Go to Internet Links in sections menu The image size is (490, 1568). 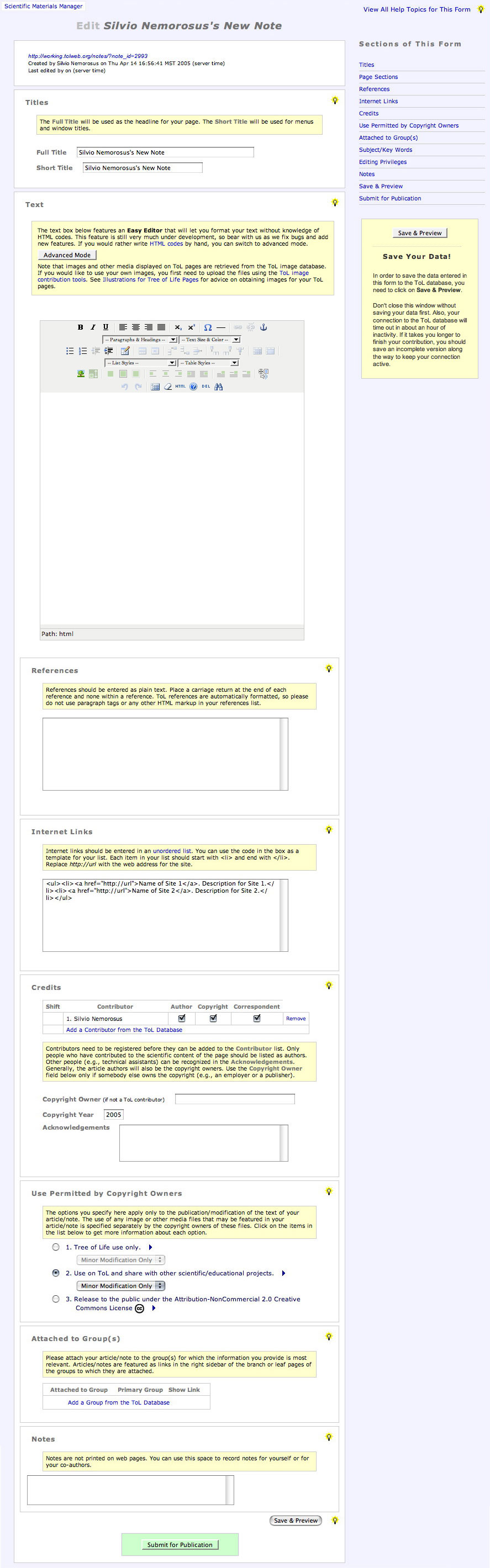coord(378,101)
